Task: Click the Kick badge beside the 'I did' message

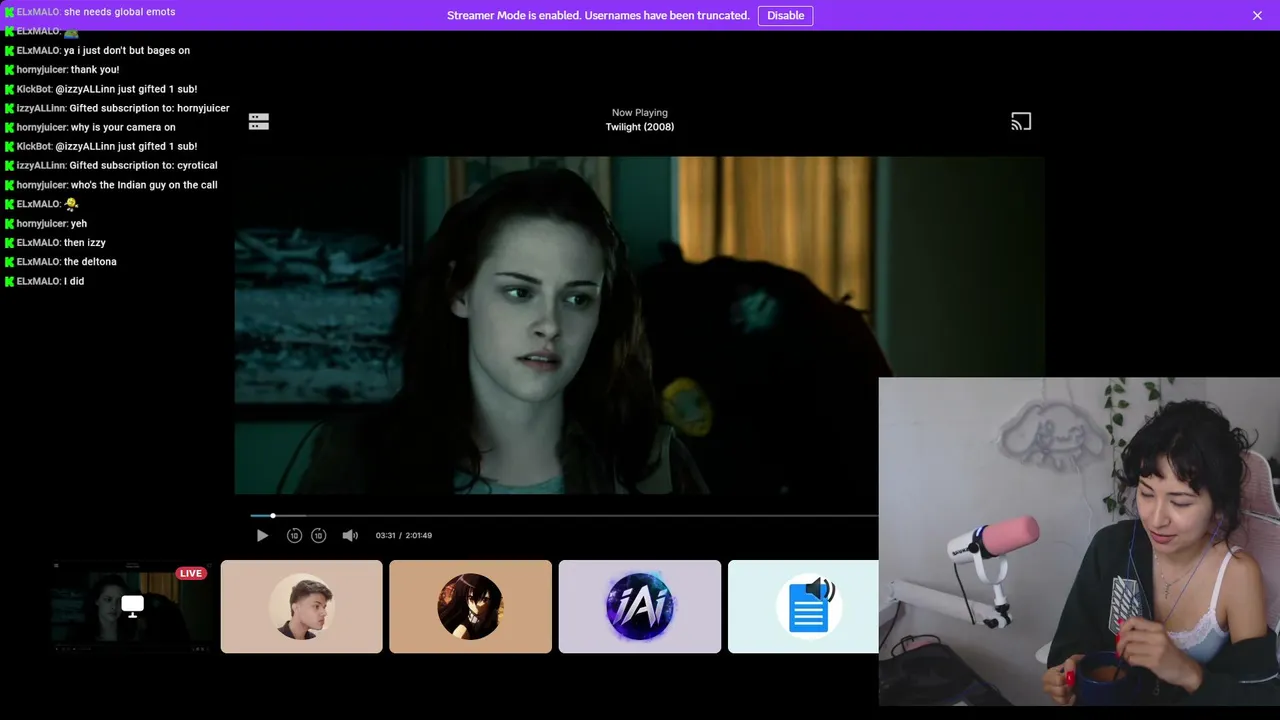Action: coord(9,282)
